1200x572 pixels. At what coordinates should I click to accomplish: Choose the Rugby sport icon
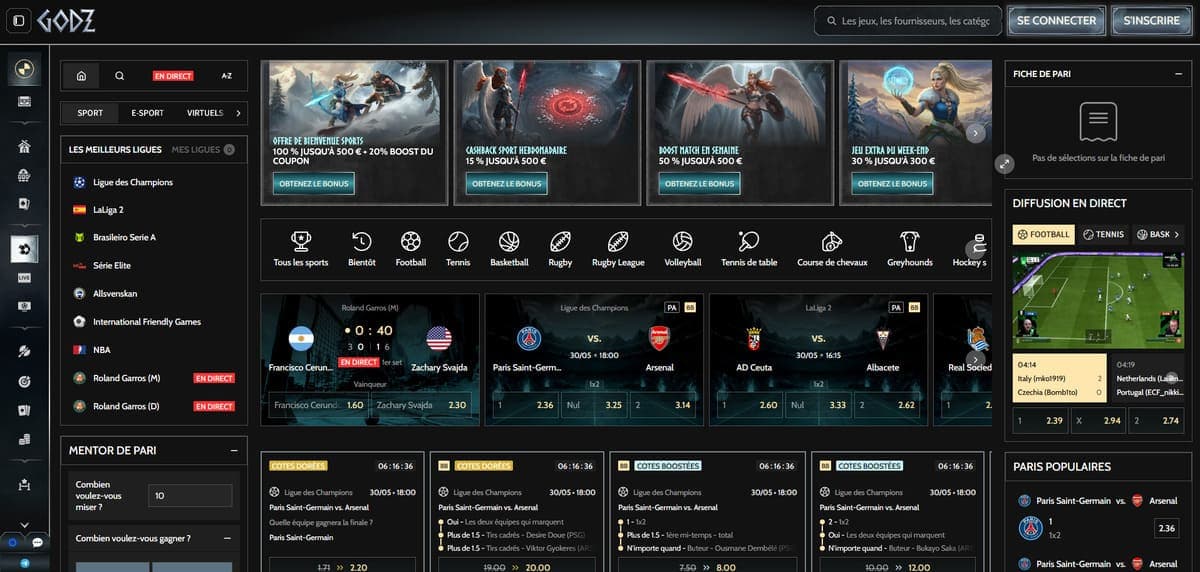pos(560,241)
